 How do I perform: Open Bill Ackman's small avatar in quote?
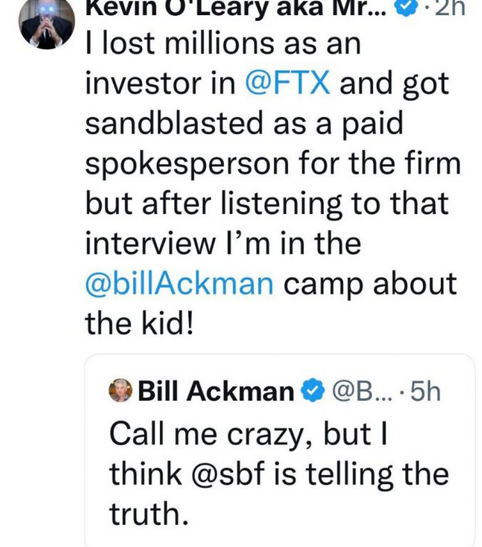(x=121, y=390)
